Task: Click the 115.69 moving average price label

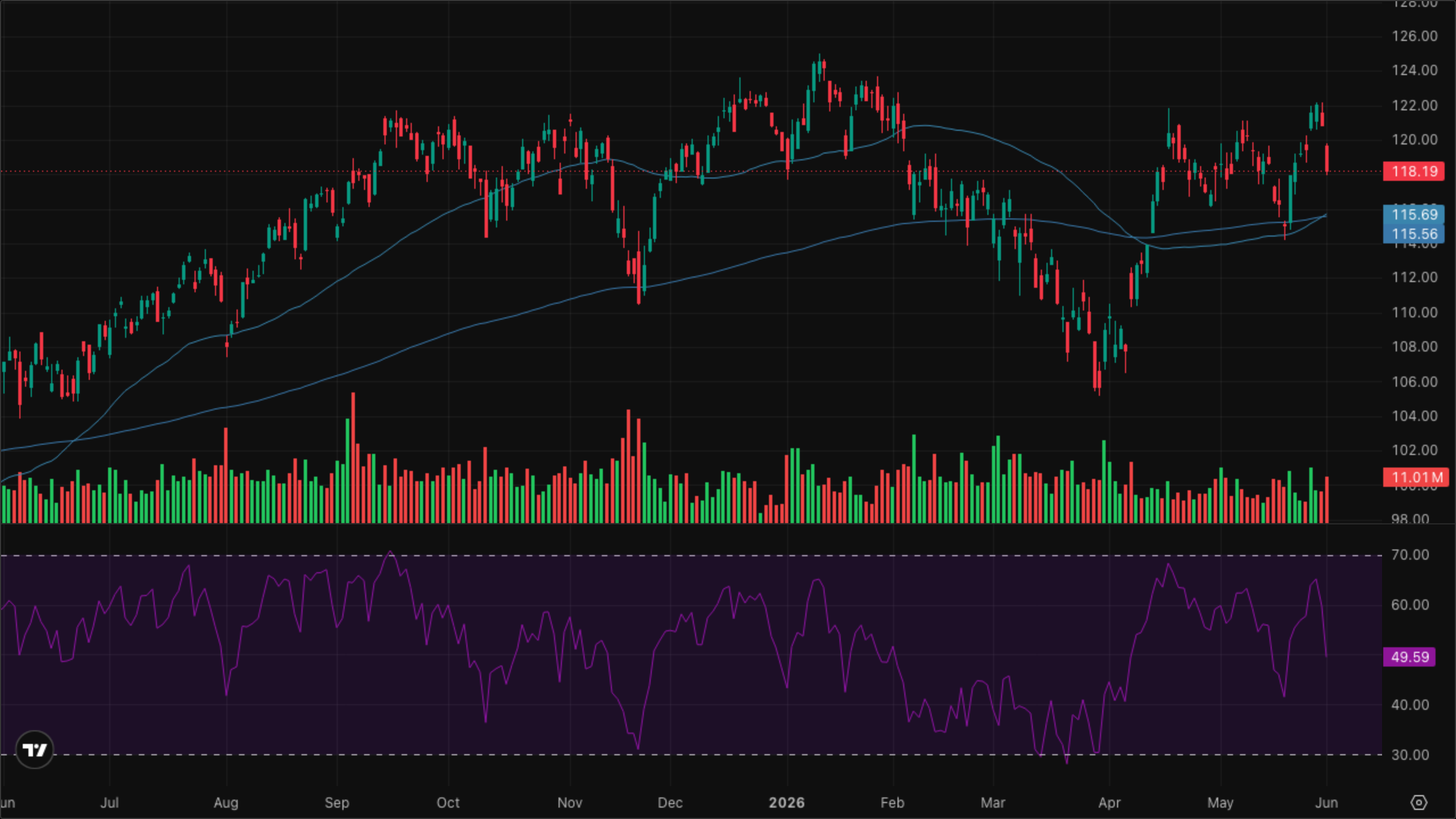Action: pyautogui.click(x=1413, y=214)
